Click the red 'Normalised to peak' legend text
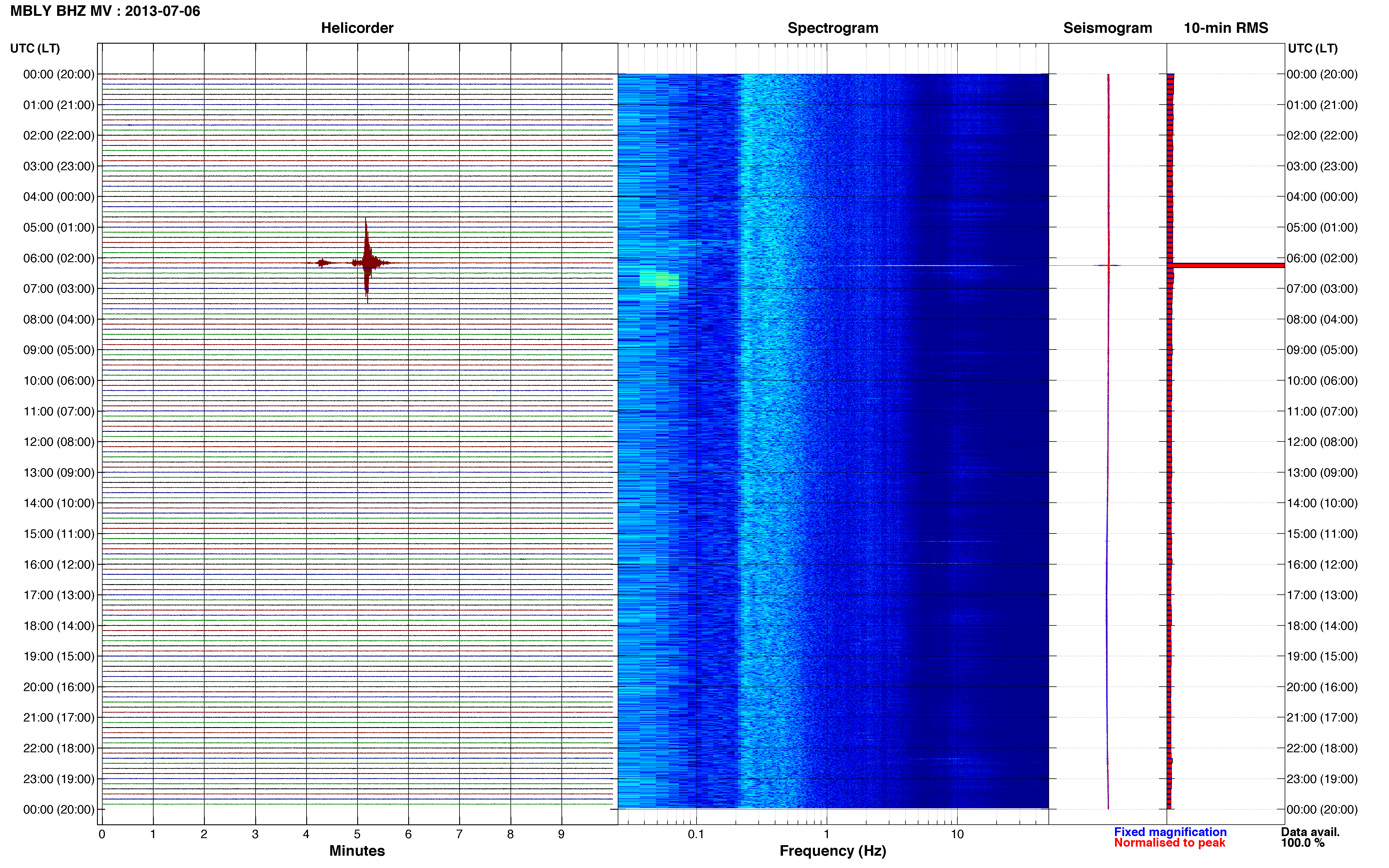The width and height of the screenshot is (1389, 868). 1170,843
